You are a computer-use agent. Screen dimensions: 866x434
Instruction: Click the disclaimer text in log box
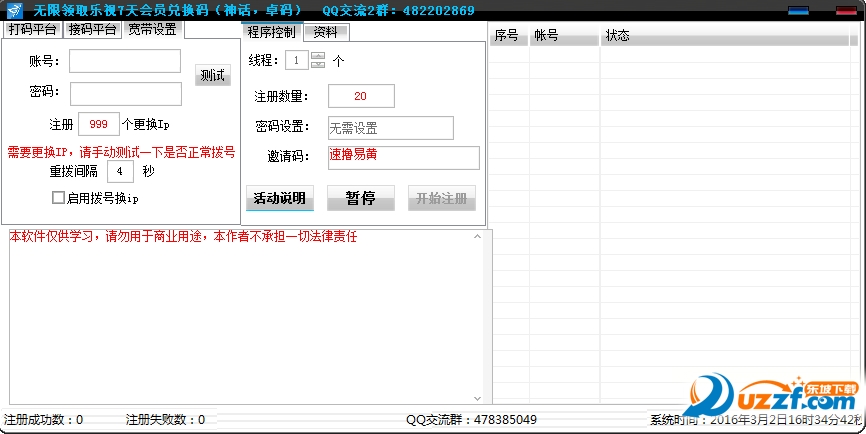pyautogui.click(x=183, y=237)
